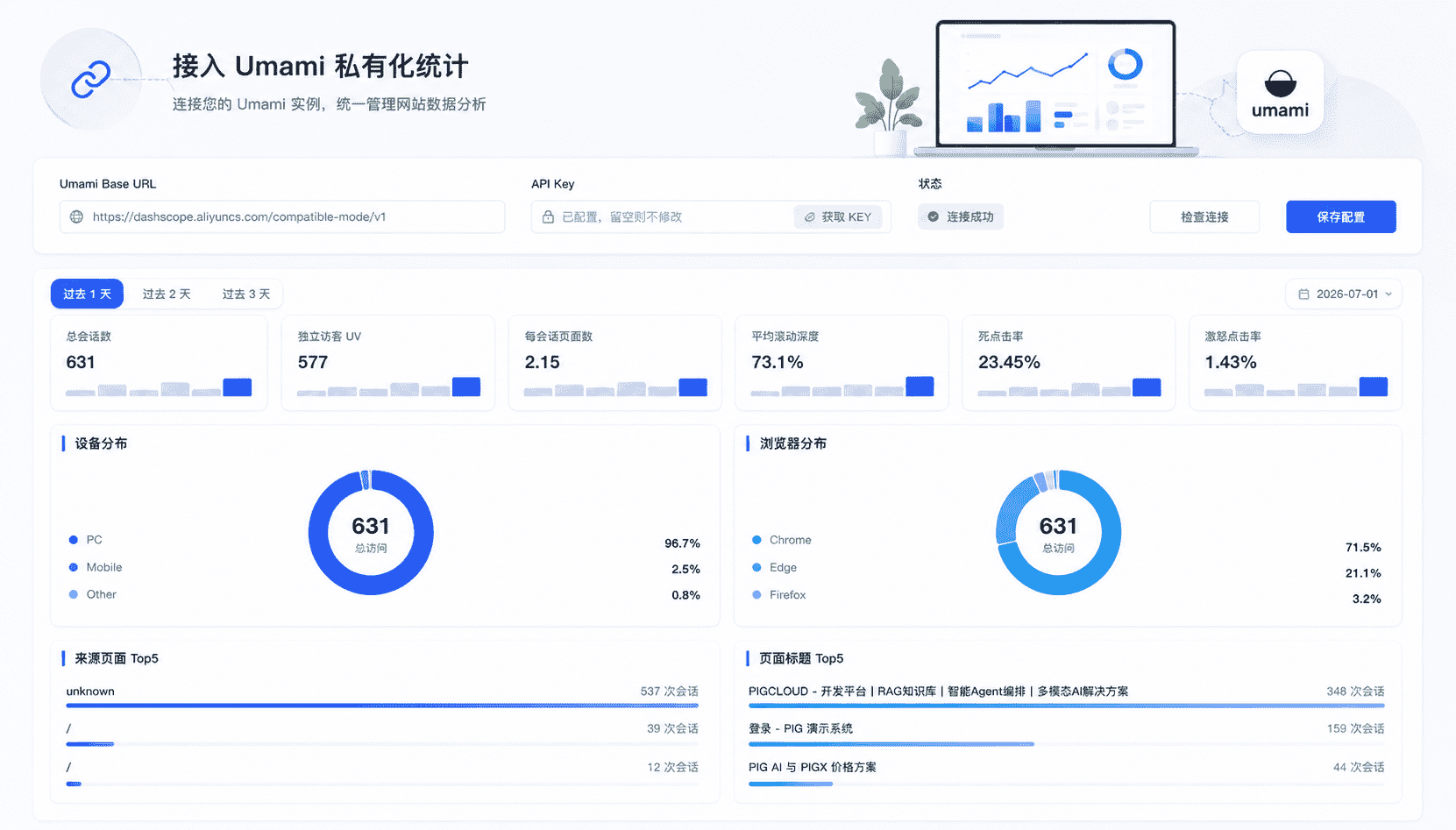Click the 21.1% browser percentage

click(1363, 573)
